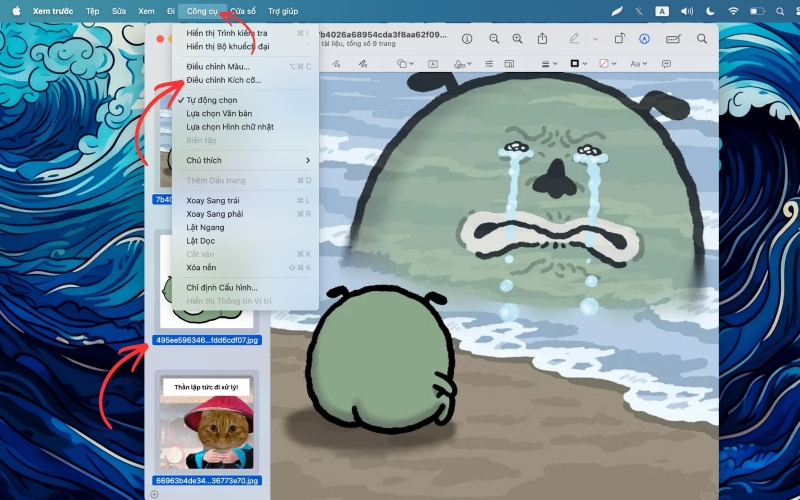Open the Apple menu
The image size is (800, 500).
(x=16, y=11)
